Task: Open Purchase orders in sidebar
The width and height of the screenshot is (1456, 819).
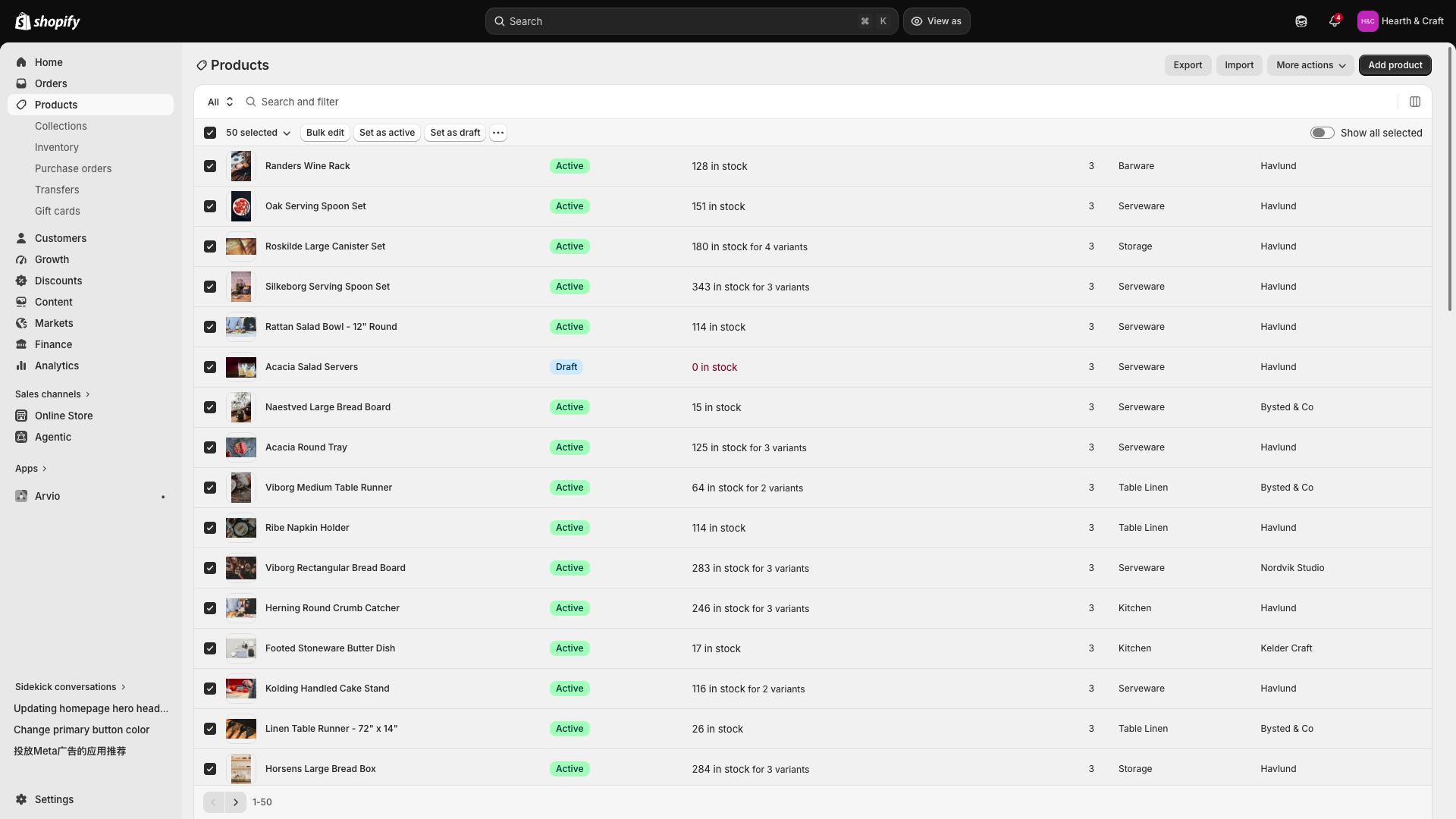Action: click(x=73, y=168)
